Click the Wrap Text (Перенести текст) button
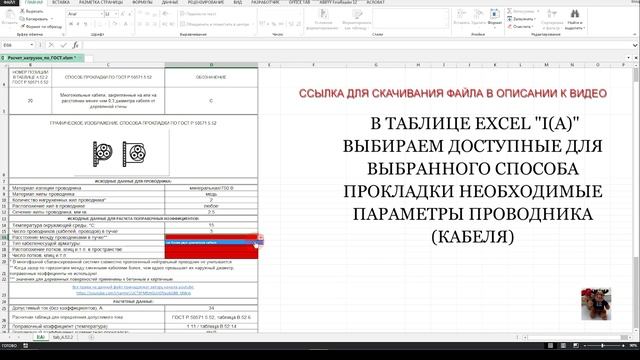Screen dimensions: 640x360 click(198, 14)
